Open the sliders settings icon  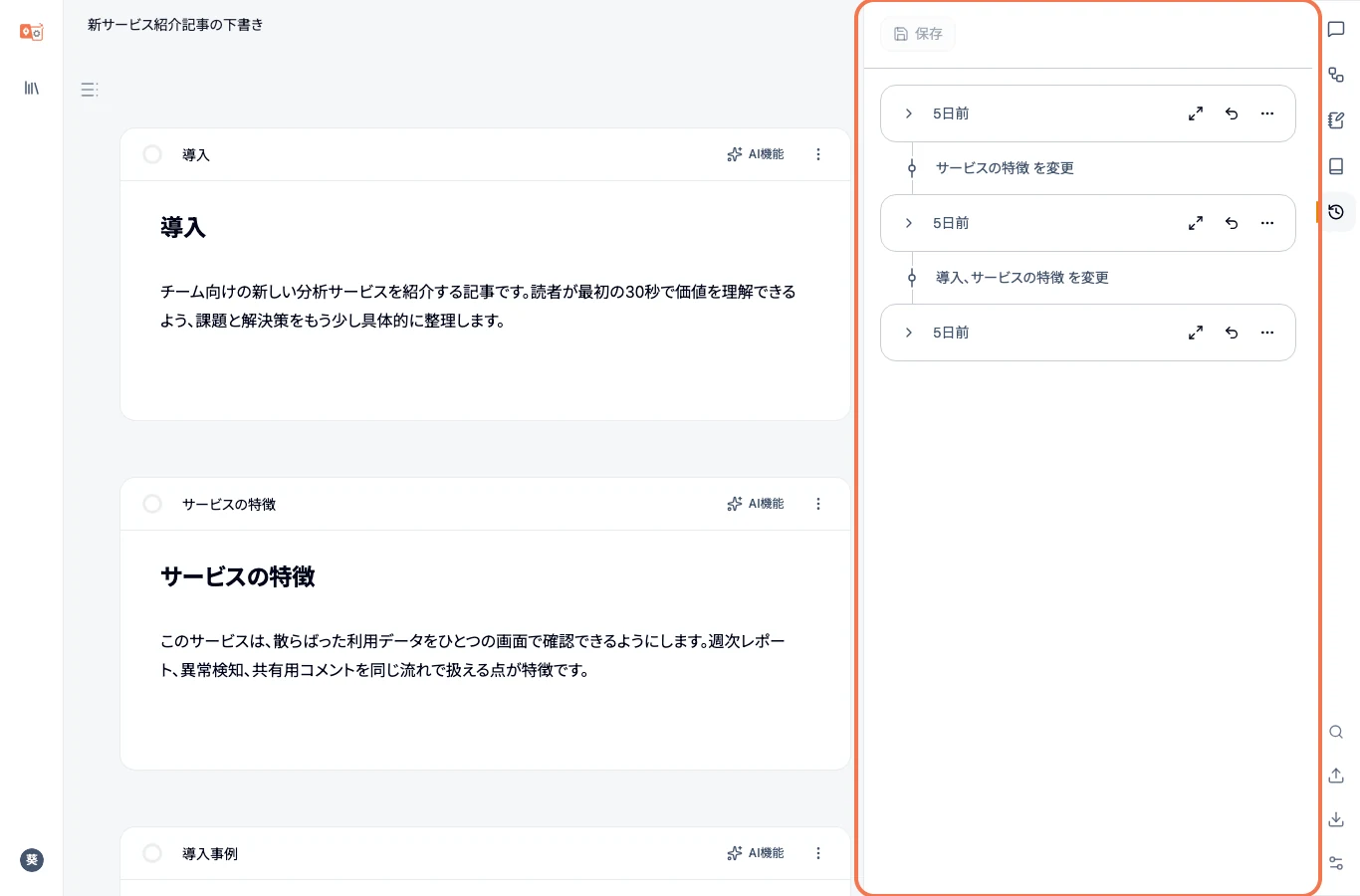coord(1336,863)
